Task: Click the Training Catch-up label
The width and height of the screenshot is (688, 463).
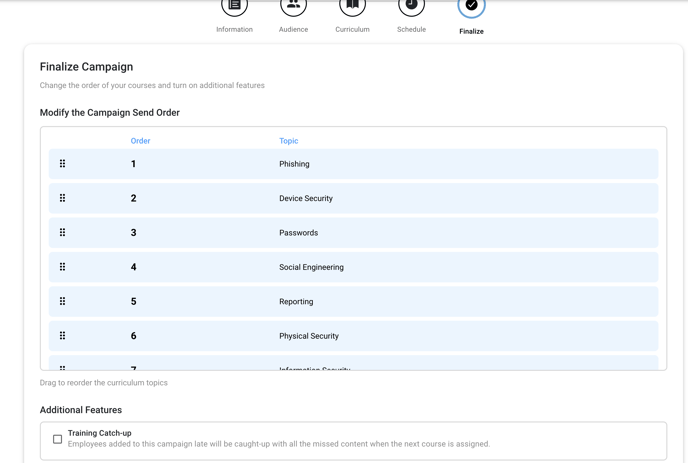Action: click(x=100, y=433)
